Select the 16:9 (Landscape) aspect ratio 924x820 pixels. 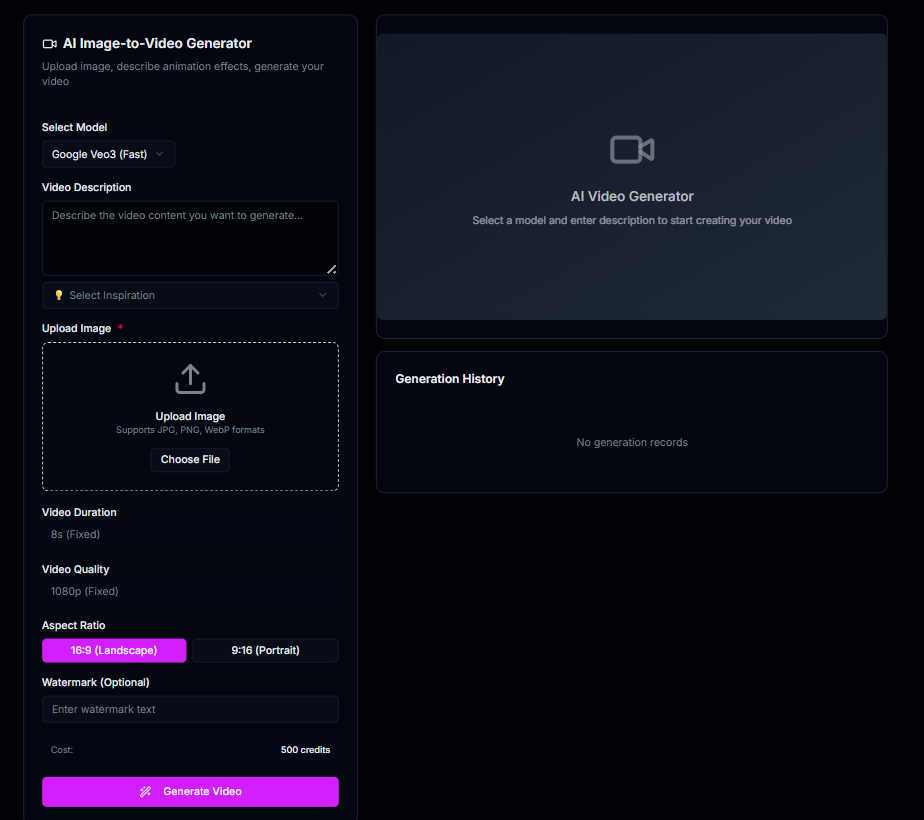click(x=114, y=650)
